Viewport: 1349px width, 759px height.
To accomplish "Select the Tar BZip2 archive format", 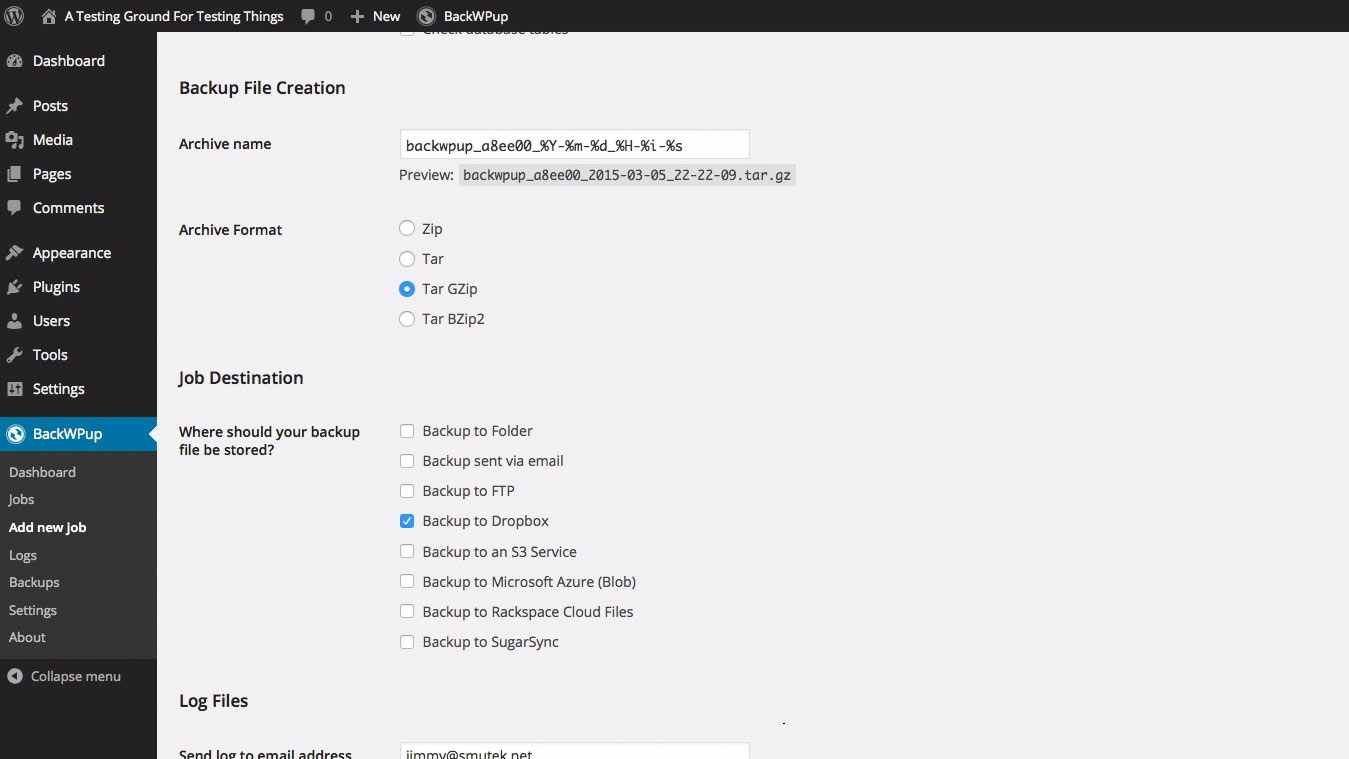I will pyautogui.click(x=407, y=319).
